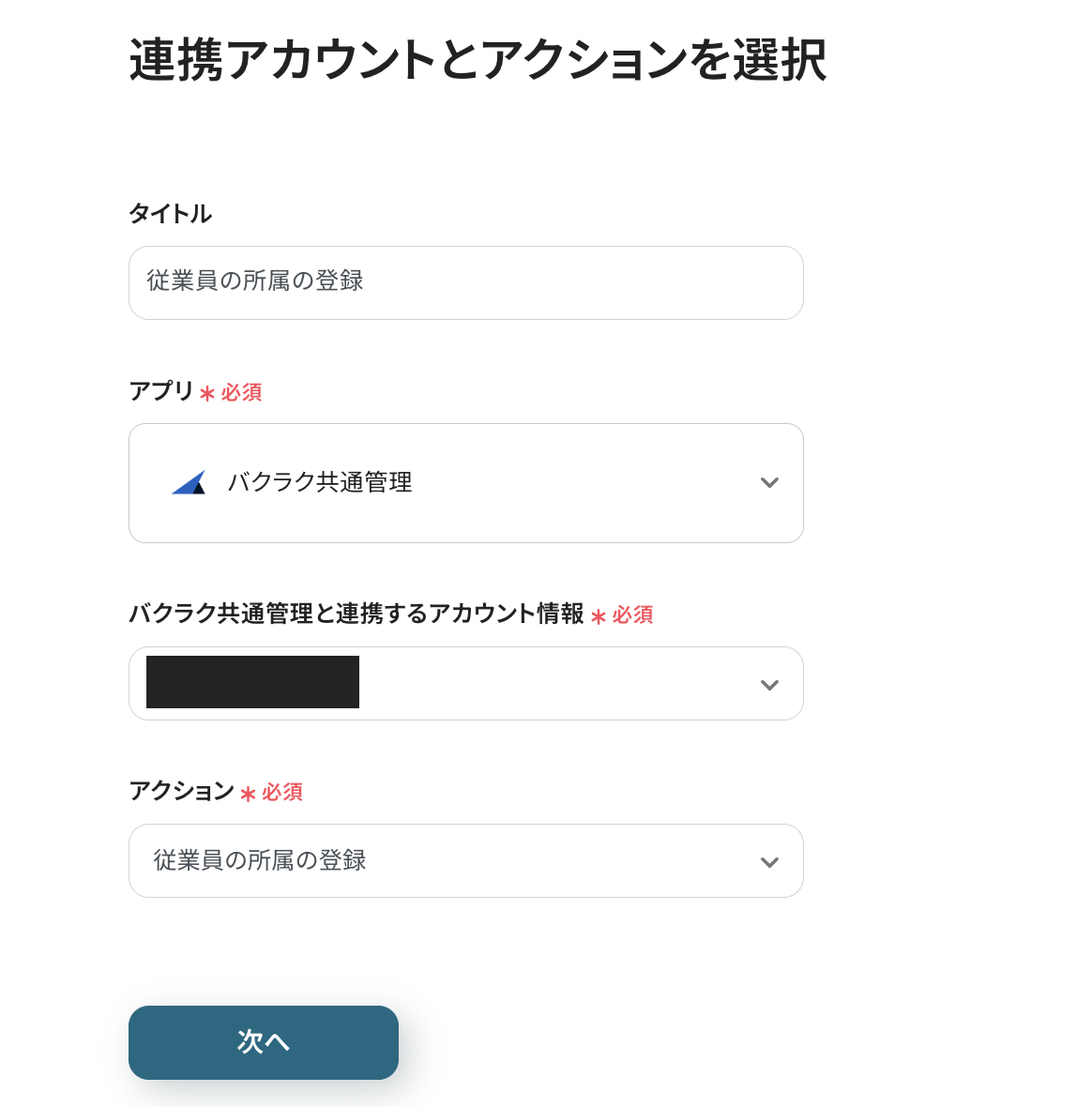The width and height of the screenshot is (1092, 1107).
Task: Open the account information dropdown arrow
Action: (x=769, y=685)
